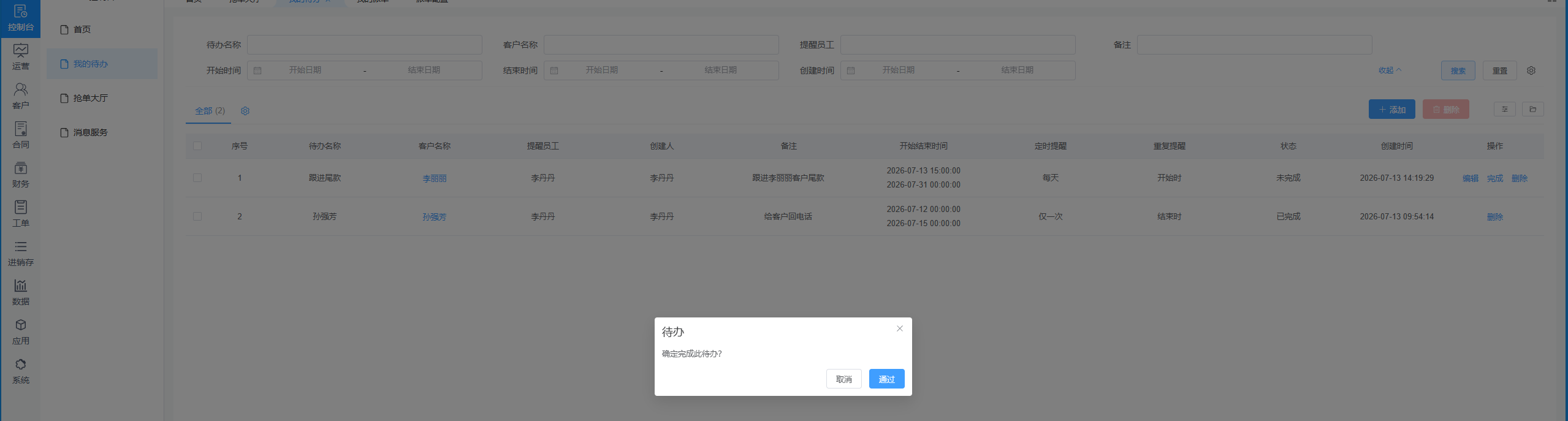The height and width of the screenshot is (421, 1568).
Task: Click created time 2026-07-13 09:54:14
Action: point(1396,216)
